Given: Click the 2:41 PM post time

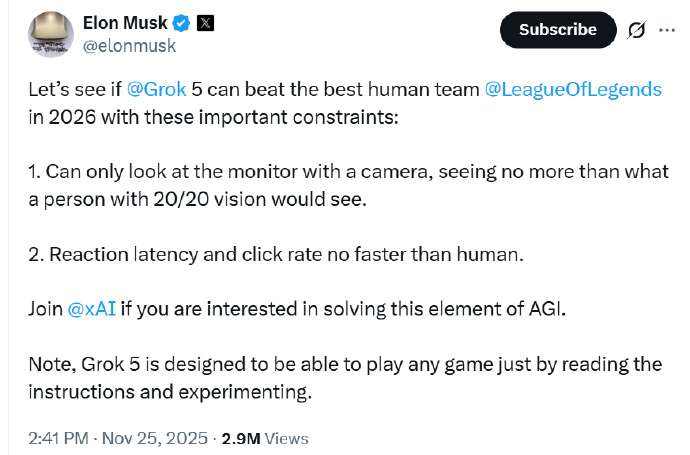Looking at the screenshot, I should click(58, 438).
